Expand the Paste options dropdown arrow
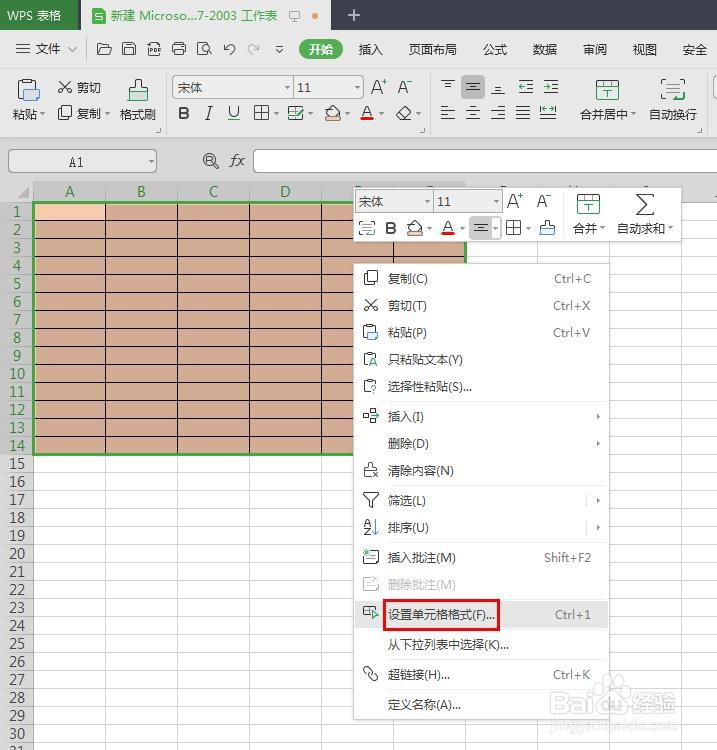Image resolution: width=717 pixels, height=750 pixels. point(43,114)
